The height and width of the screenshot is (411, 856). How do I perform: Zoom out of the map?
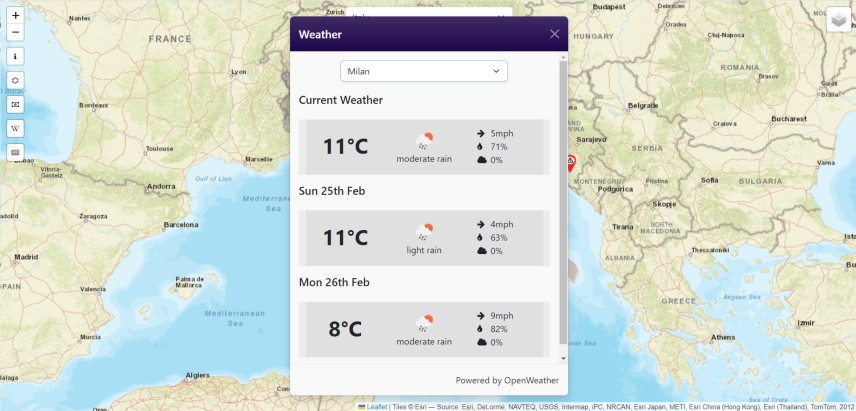(x=15, y=32)
